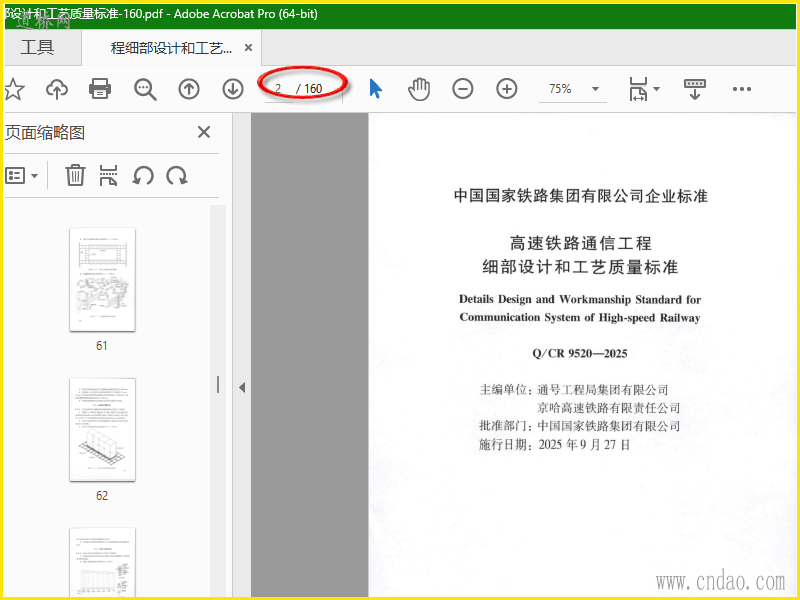Click the title line 细部设计和工艺质量标准

[x=581, y=267]
